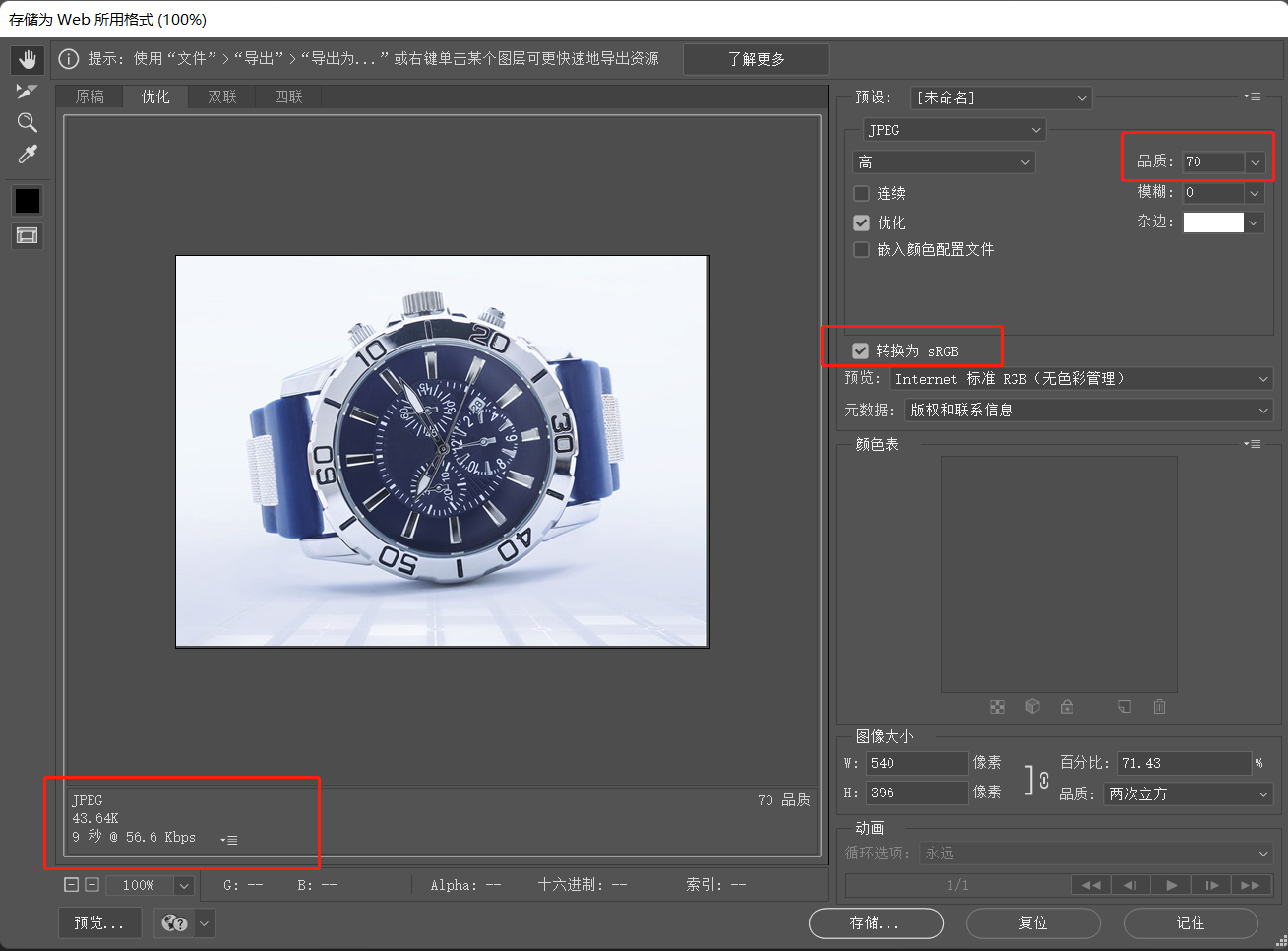Image resolution: width=1288 pixels, height=951 pixels.
Task: Click the trash icon under color table
Action: [1159, 707]
